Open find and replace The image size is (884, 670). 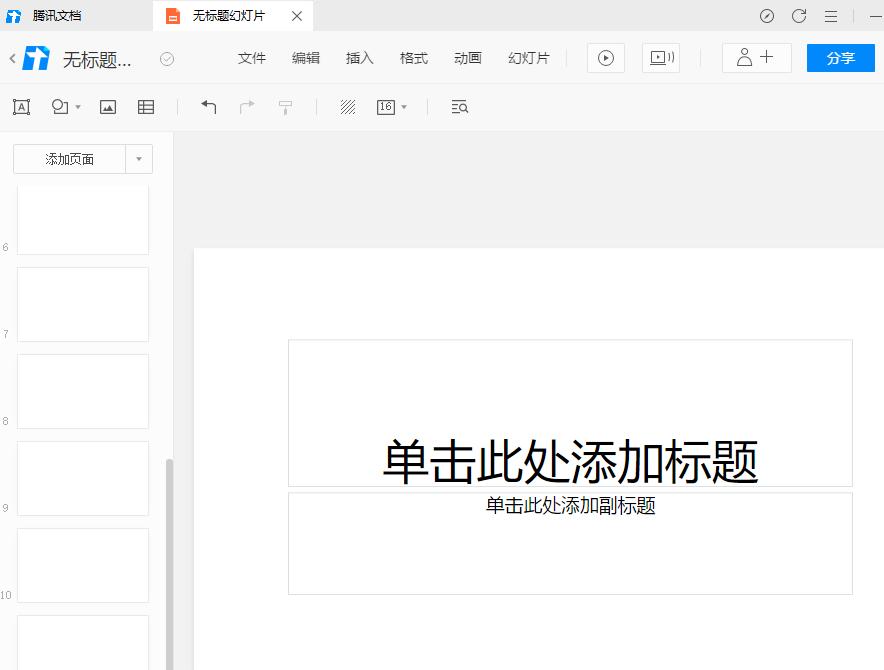click(459, 107)
